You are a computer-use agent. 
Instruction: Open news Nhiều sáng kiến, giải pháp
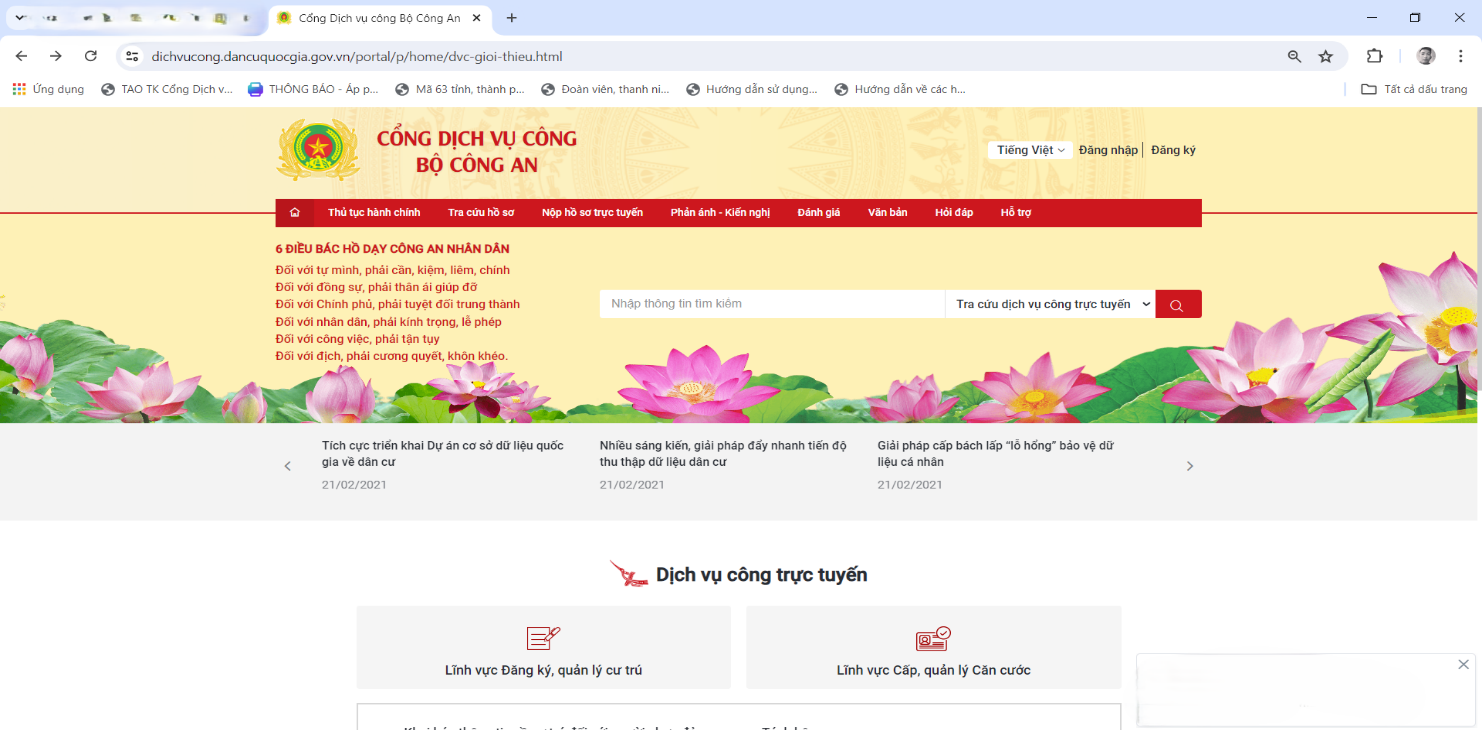point(723,454)
